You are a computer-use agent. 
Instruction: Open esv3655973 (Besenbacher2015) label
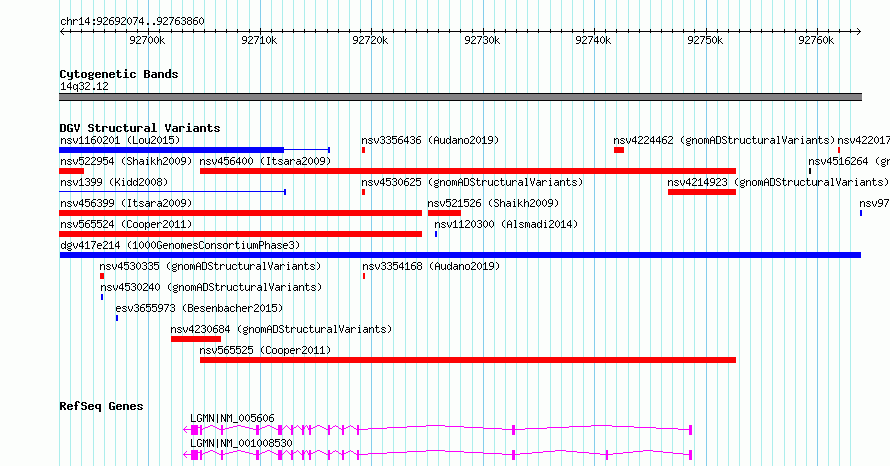[x=199, y=308]
